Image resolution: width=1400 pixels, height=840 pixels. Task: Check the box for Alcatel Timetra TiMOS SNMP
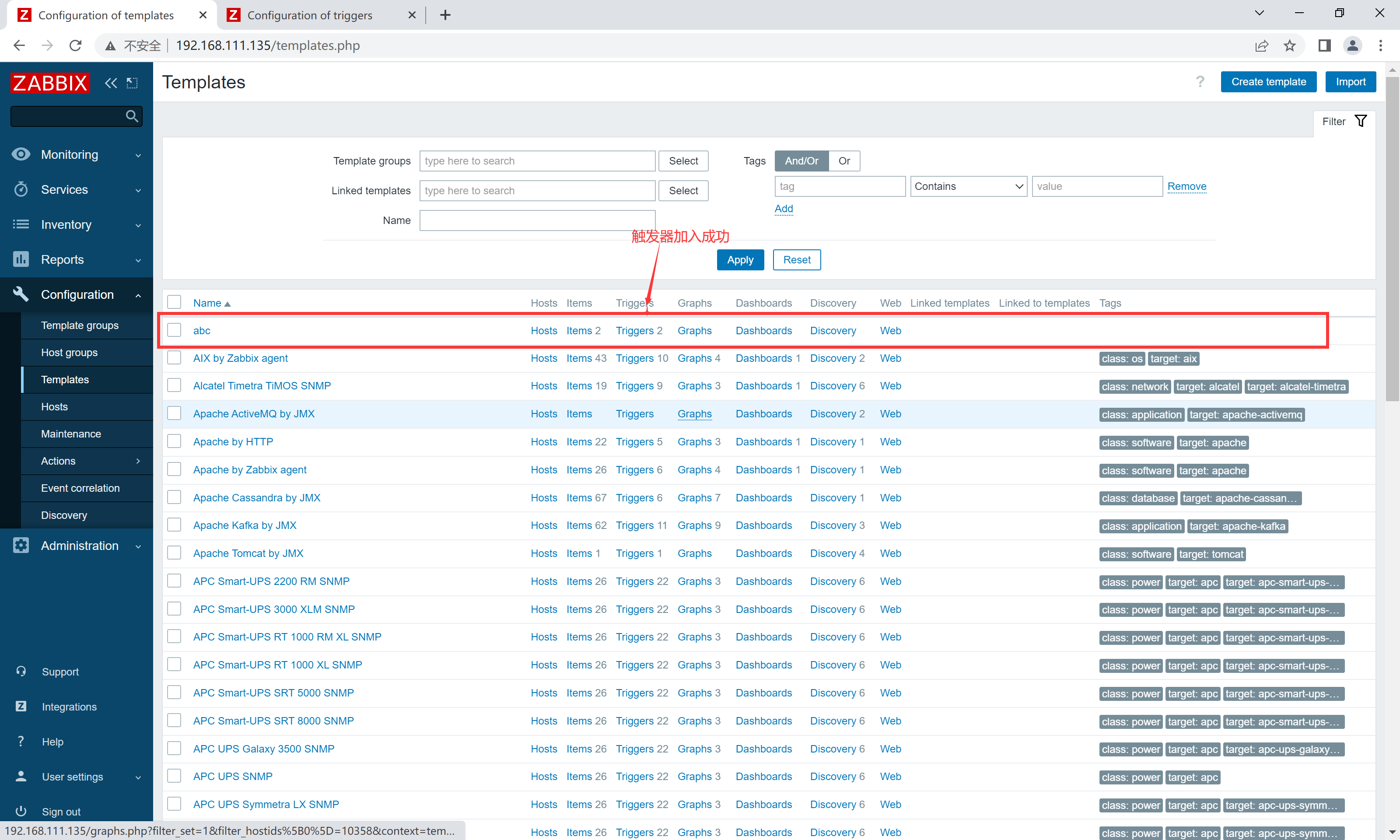tap(174, 385)
